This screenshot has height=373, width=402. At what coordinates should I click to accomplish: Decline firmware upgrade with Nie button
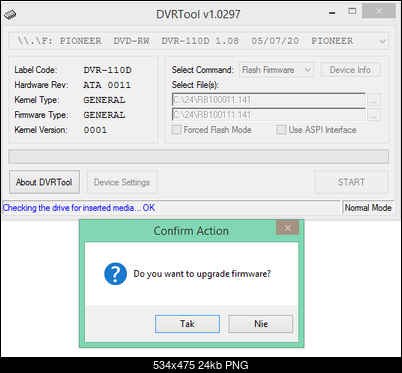tap(261, 324)
